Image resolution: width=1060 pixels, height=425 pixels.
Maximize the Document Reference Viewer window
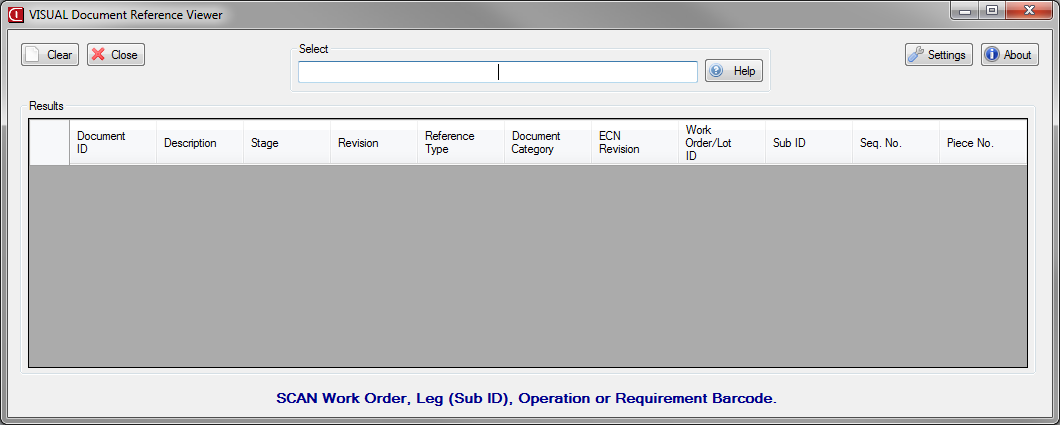pyautogui.click(x=992, y=11)
